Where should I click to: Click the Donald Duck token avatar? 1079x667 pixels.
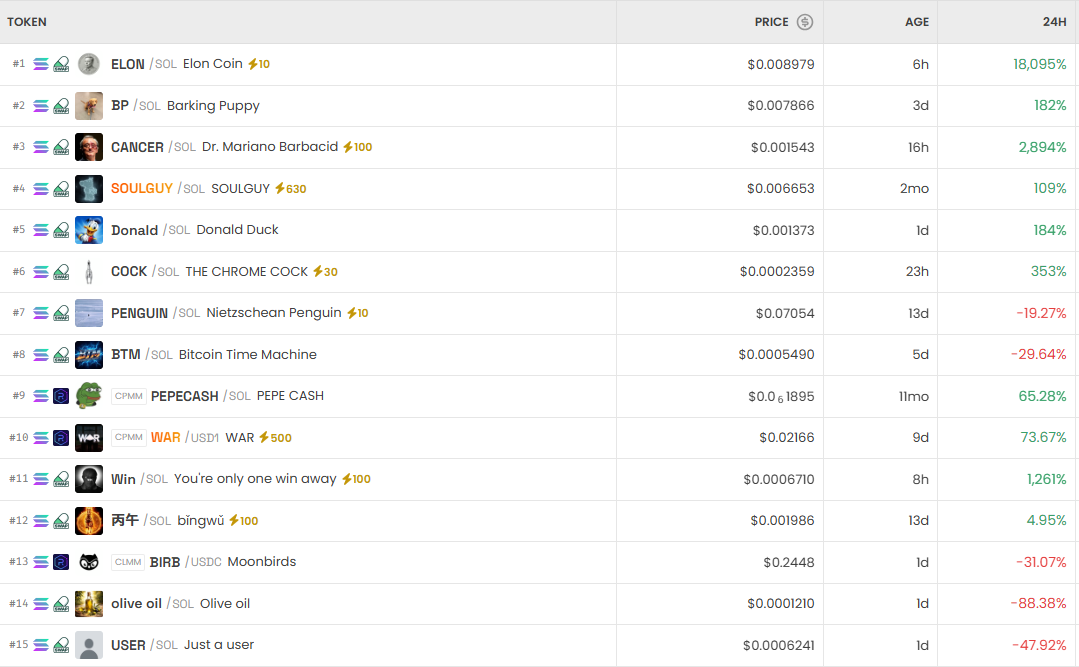[x=89, y=230]
